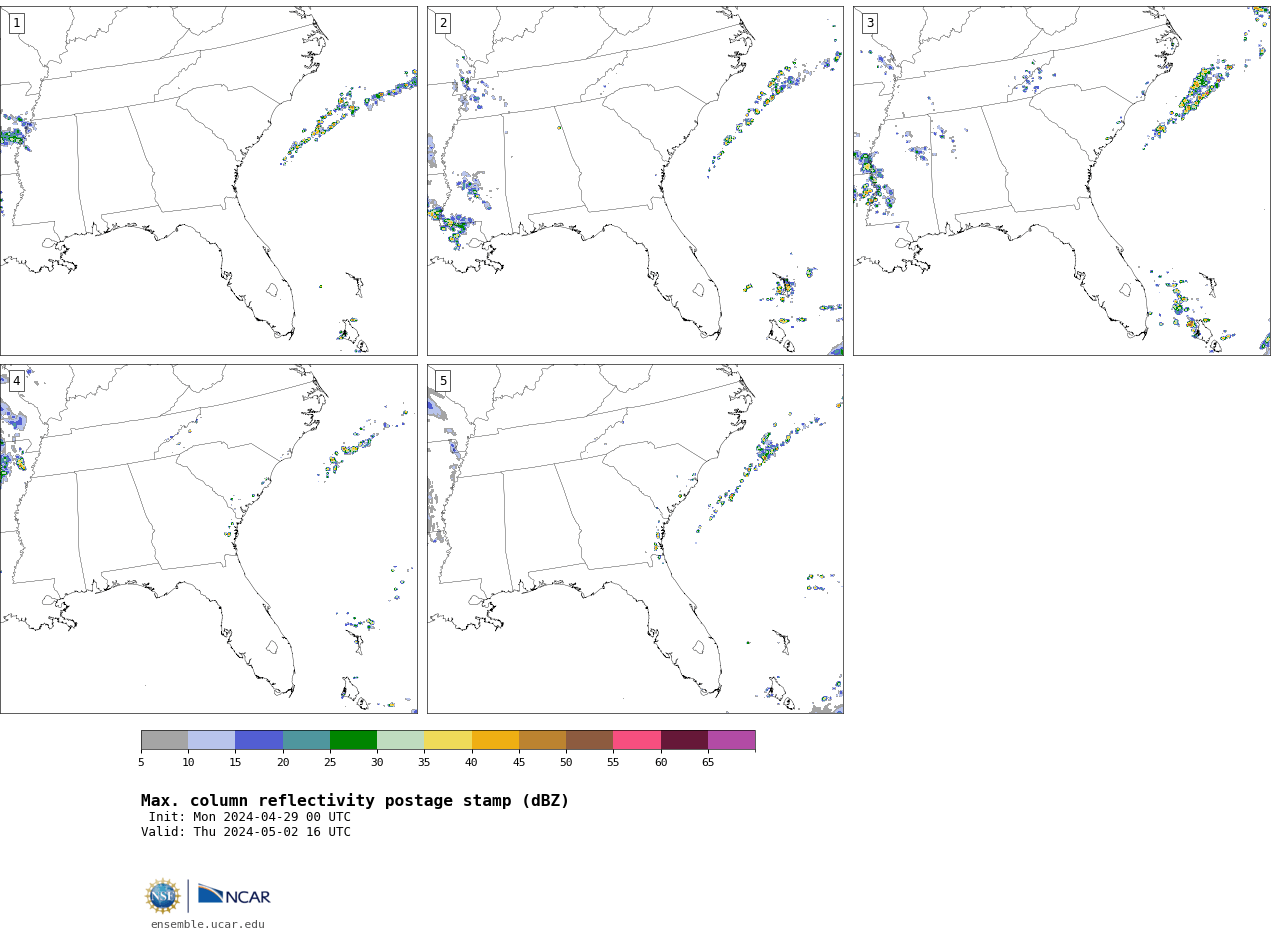Open ensemble member 2 map thumbnail
The width and height of the screenshot is (1280, 936).
click(x=635, y=181)
